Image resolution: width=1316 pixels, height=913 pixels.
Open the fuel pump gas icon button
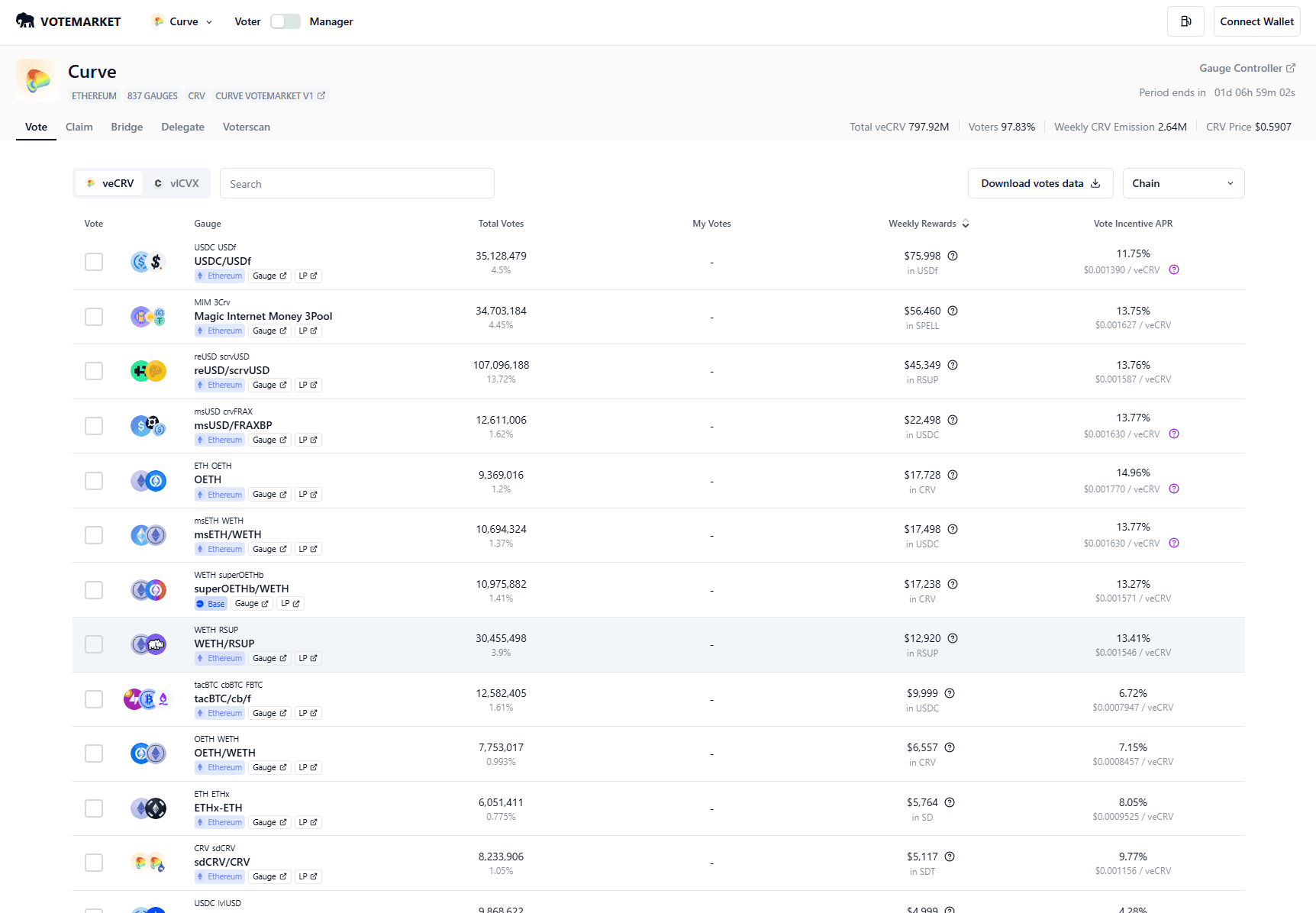[x=1185, y=21]
